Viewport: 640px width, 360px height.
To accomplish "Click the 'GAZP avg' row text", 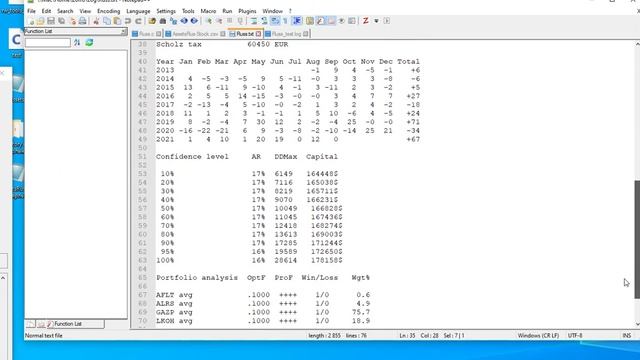I will tap(174, 312).
